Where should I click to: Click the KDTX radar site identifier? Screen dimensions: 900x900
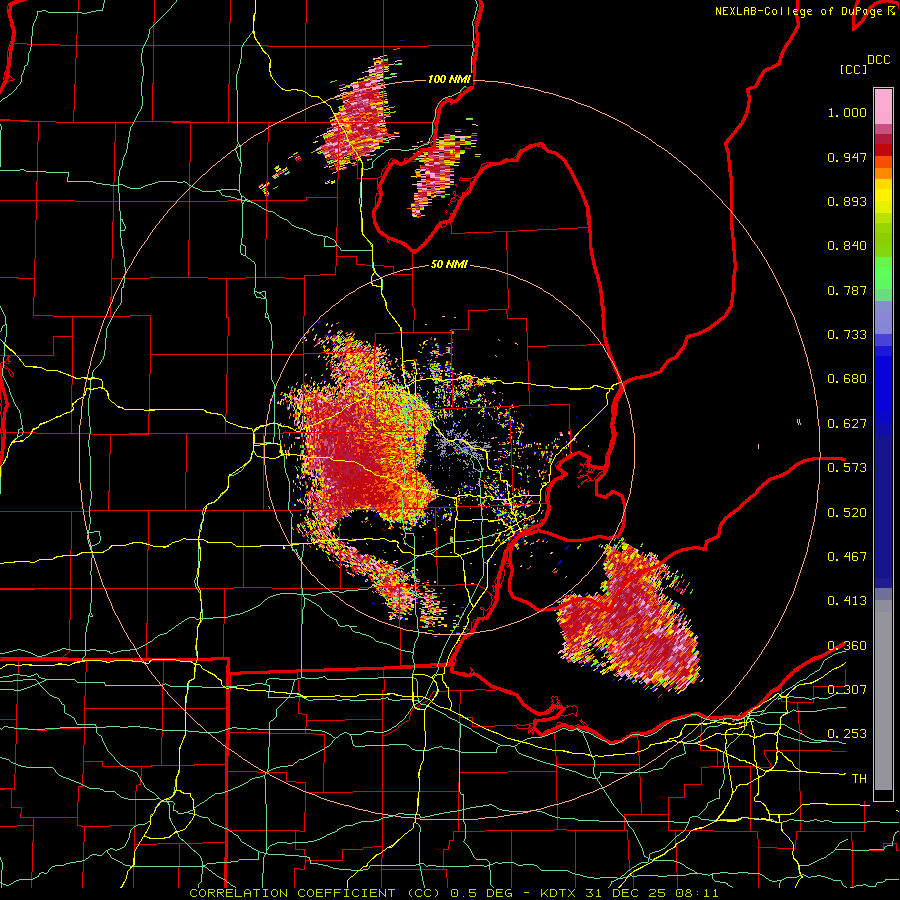coord(559,893)
